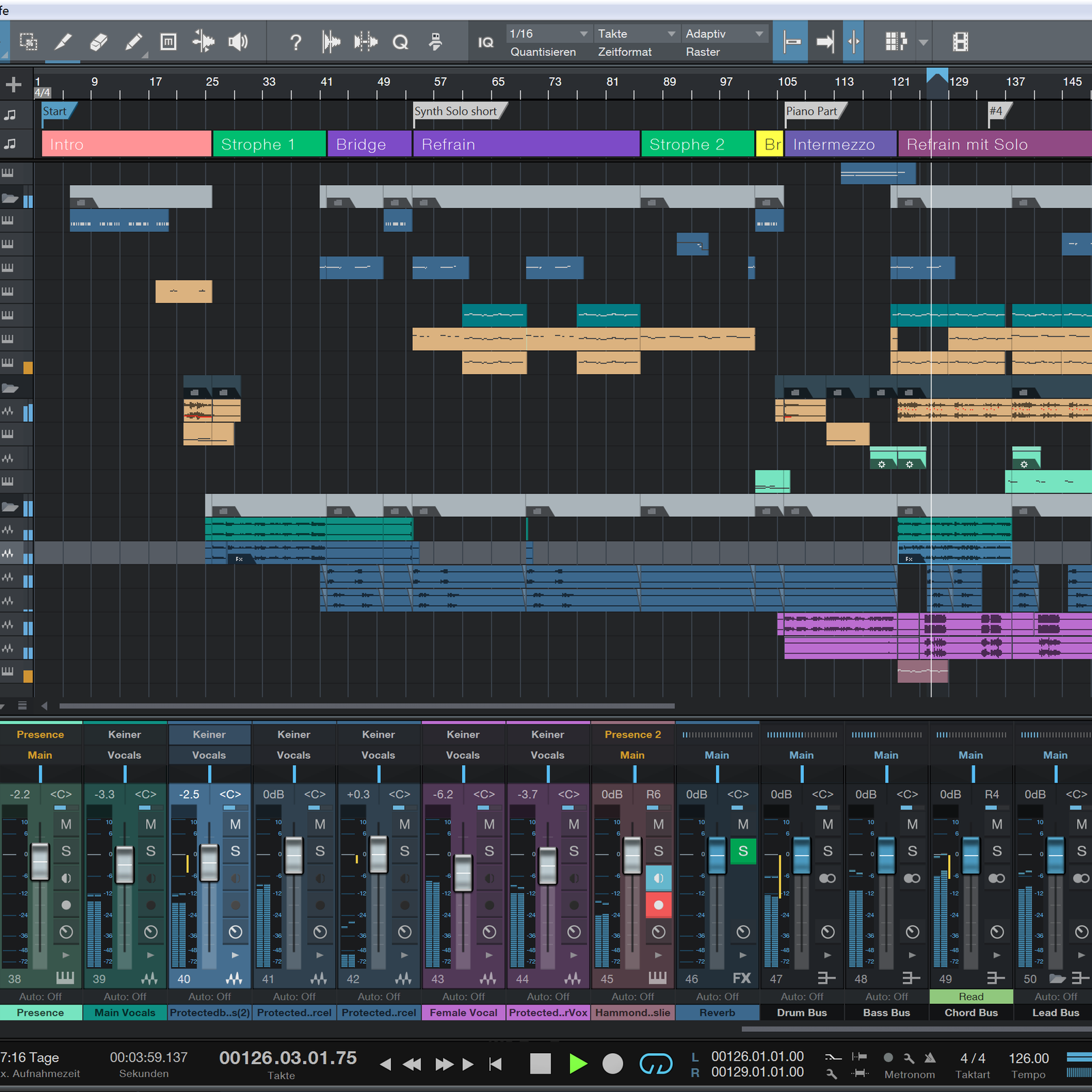Viewport: 1092px width, 1092px height.
Task: Open the 1/16 Quantisieren dropdown
Action: (549, 33)
